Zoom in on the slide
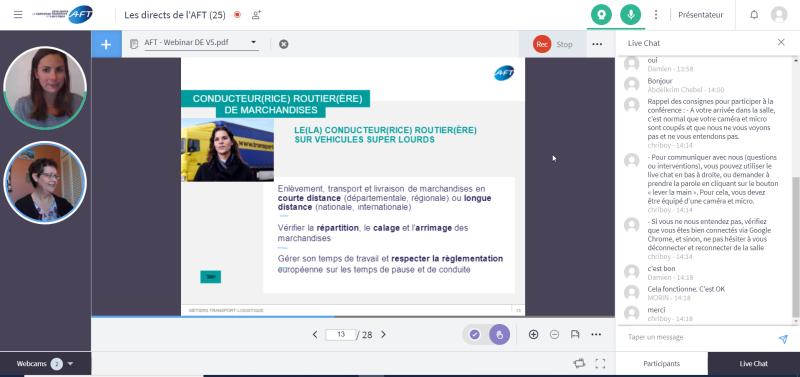800x377 pixels. (533, 335)
